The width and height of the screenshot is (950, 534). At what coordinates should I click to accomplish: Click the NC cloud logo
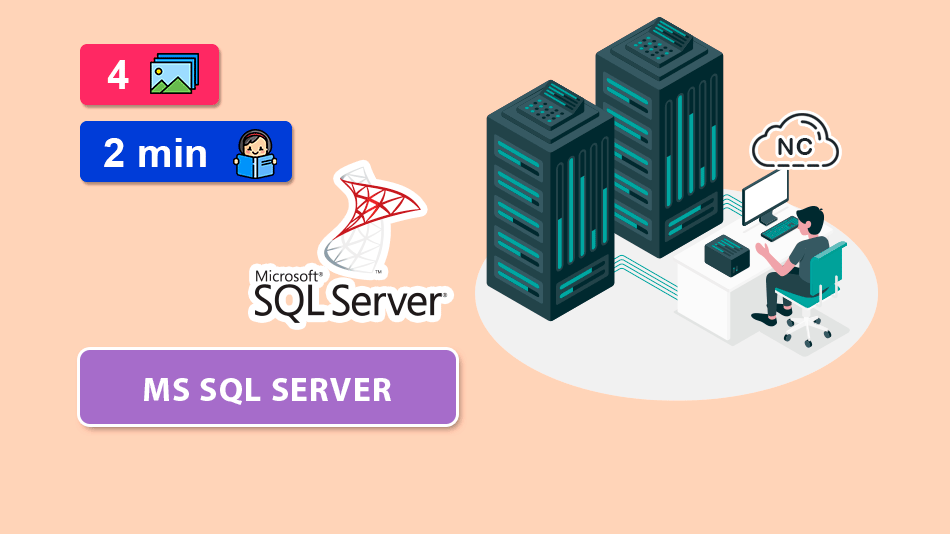796,142
